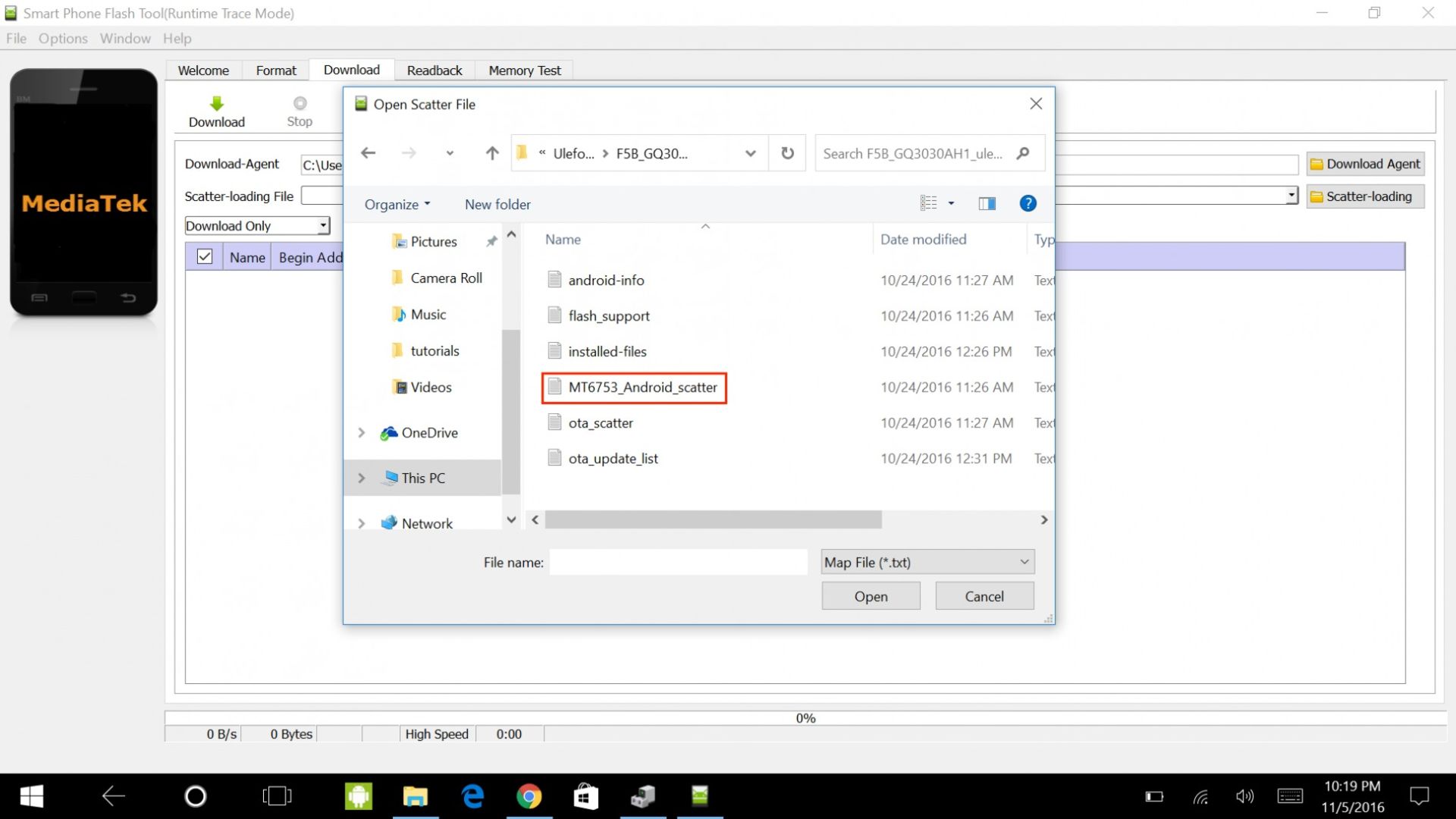Open recent locations dropdown arrow
The image size is (1456, 819).
[x=450, y=153]
